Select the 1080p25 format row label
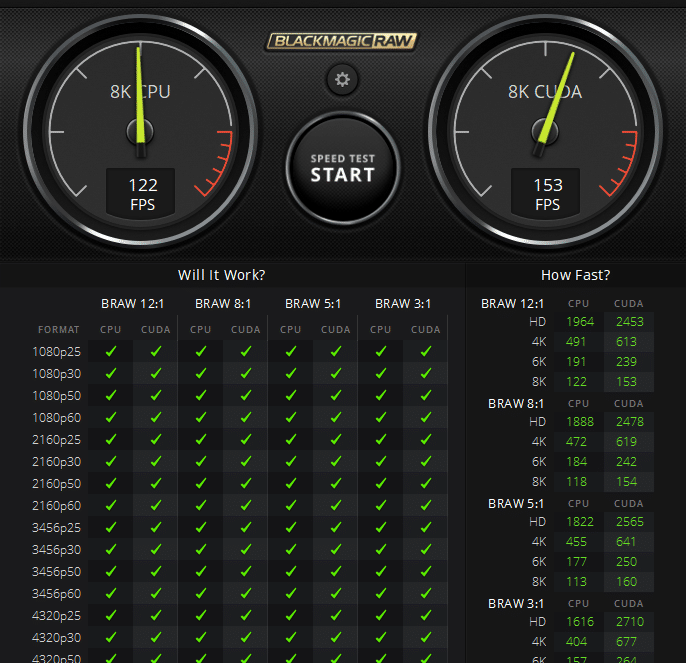This screenshot has width=686, height=663. [56, 352]
